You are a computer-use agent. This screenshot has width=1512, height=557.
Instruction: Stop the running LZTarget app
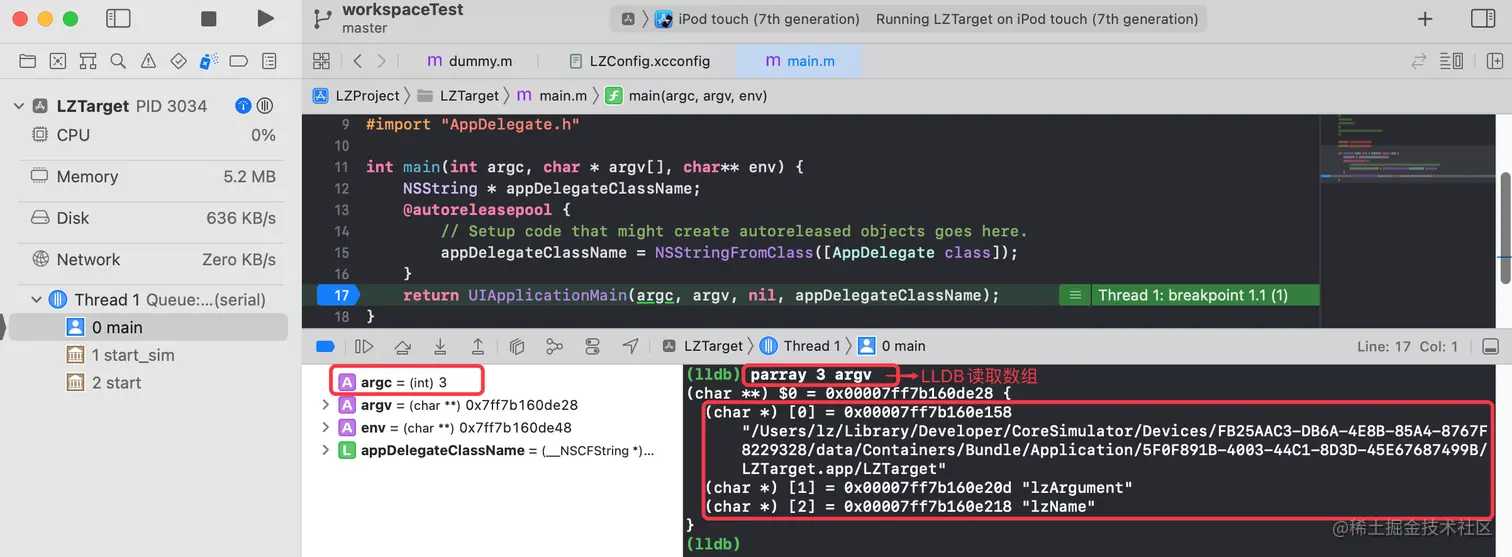pos(208,18)
